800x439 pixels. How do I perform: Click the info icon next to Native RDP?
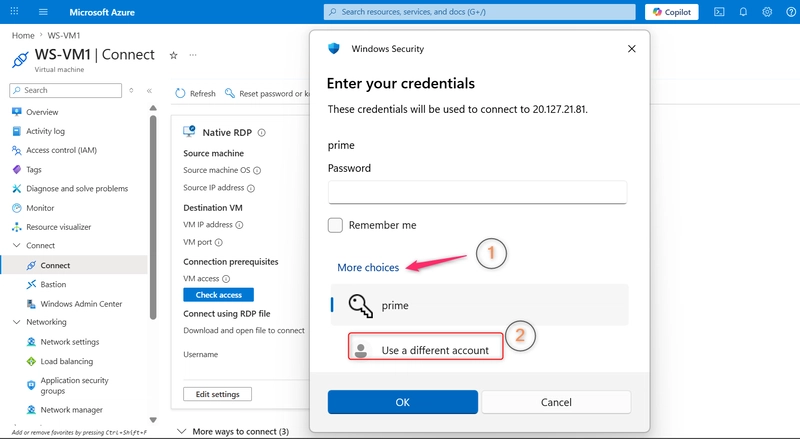262,133
